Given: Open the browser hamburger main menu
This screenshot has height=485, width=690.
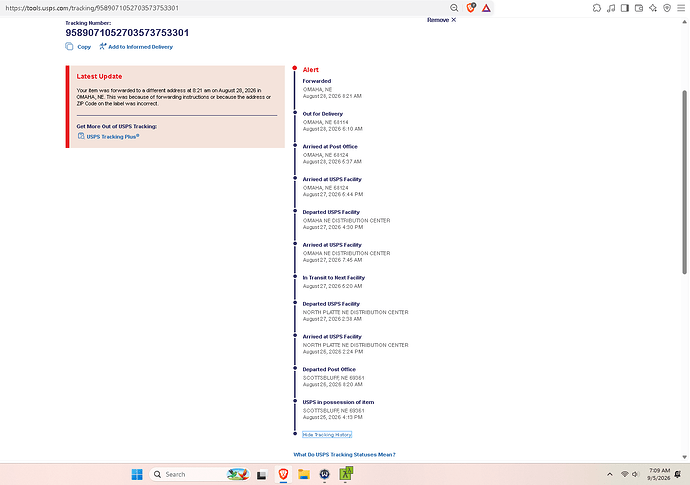Looking at the screenshot, I should coord(681,8).
